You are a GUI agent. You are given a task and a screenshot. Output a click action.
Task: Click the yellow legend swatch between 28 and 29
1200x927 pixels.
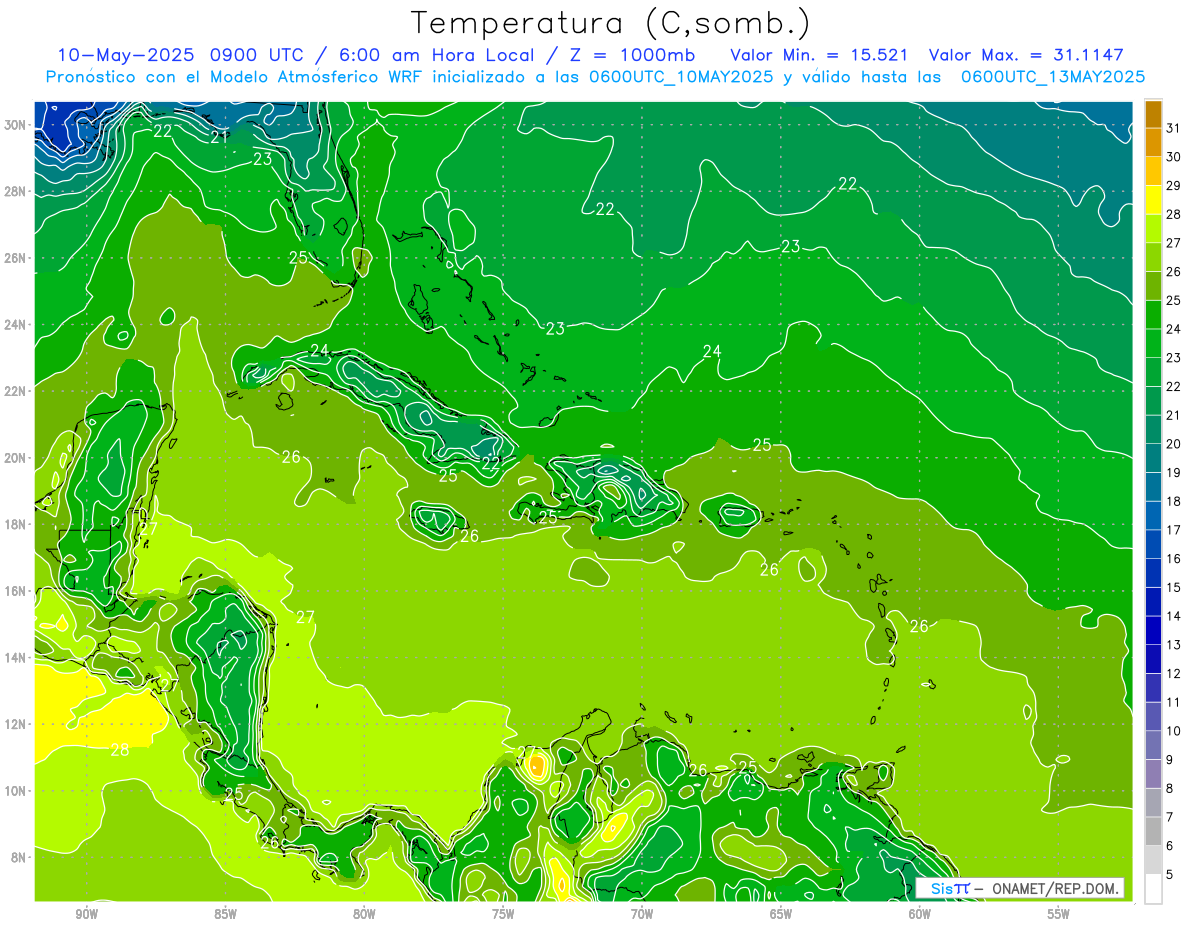1153,200
